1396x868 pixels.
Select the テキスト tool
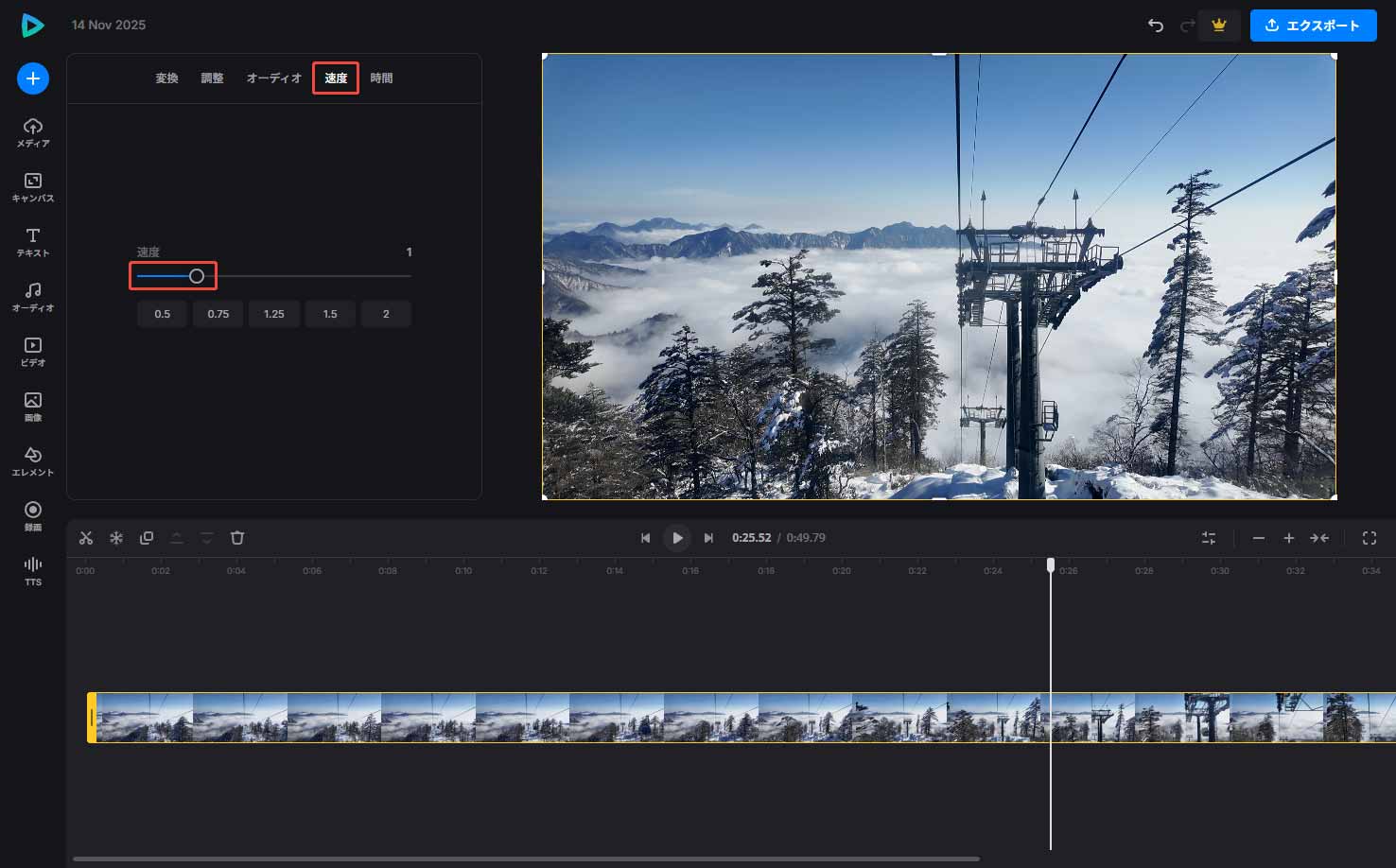(33, 242)
